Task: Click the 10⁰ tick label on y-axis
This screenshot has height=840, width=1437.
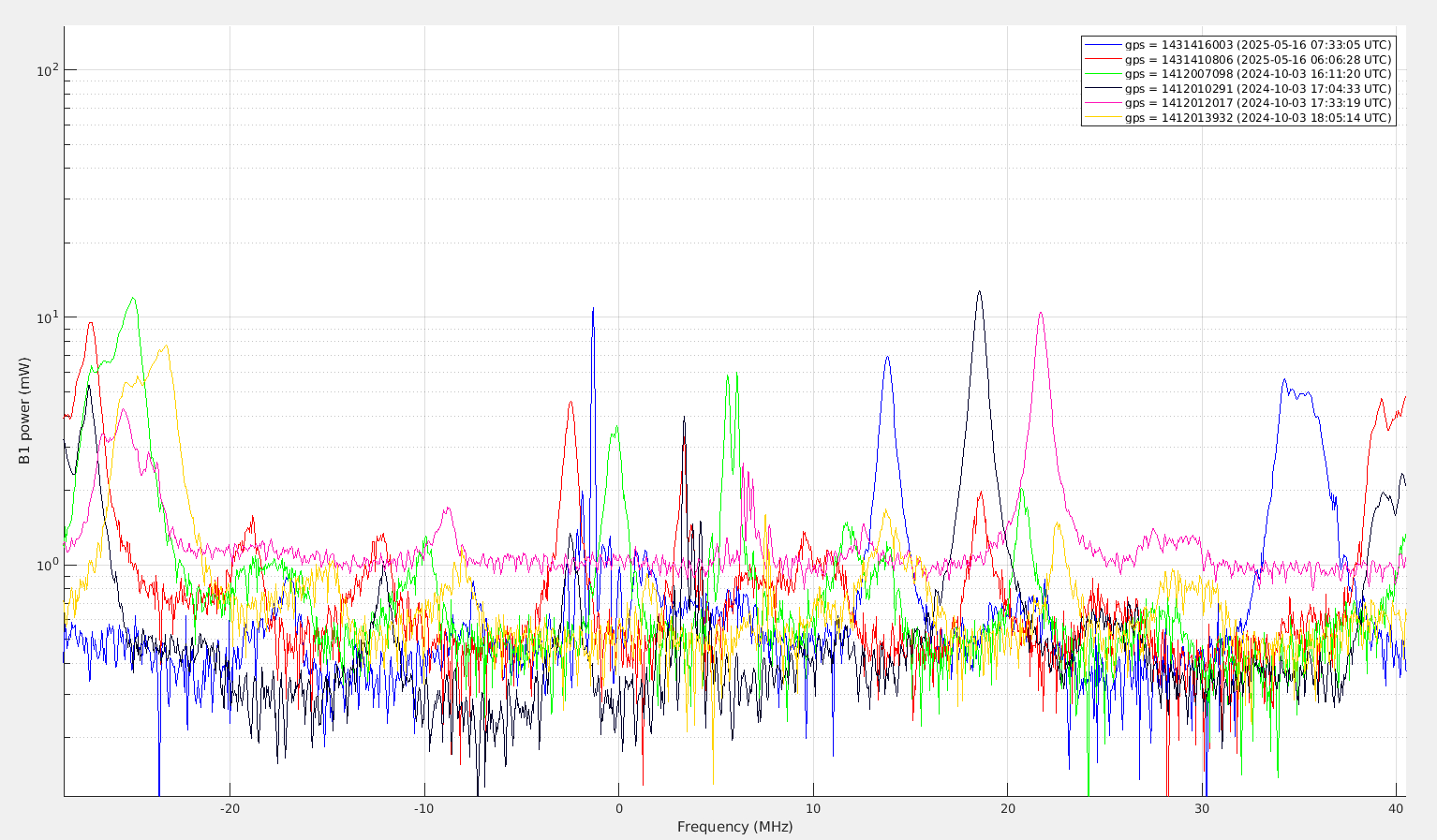Action: pos(48,564)
